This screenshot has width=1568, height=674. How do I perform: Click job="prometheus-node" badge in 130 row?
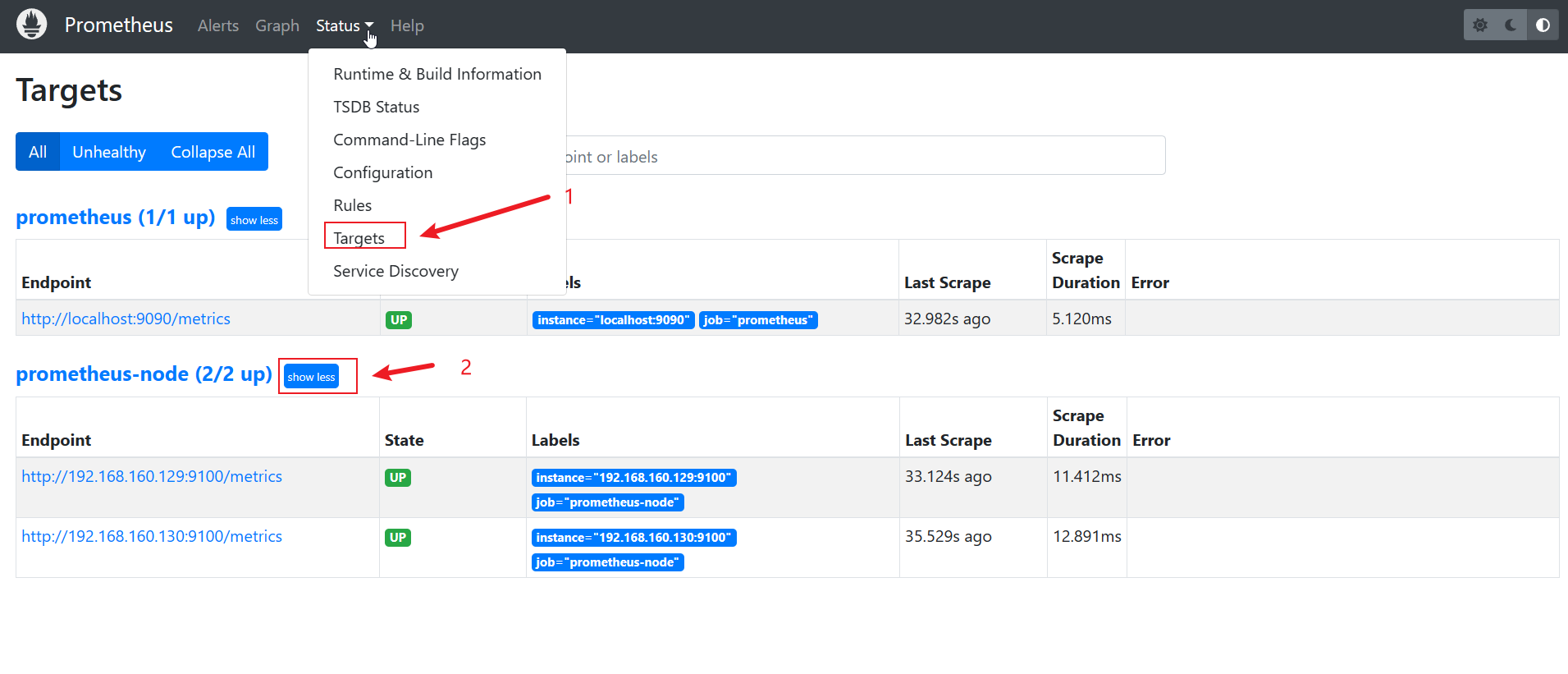click(608, 562)
